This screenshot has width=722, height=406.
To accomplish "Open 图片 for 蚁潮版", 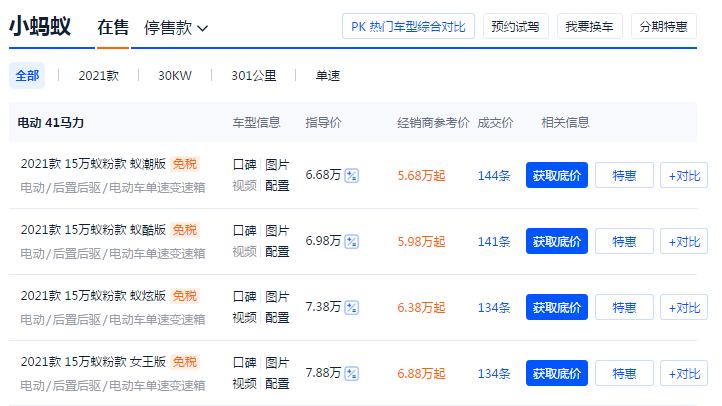I will (x=277, y=165).
